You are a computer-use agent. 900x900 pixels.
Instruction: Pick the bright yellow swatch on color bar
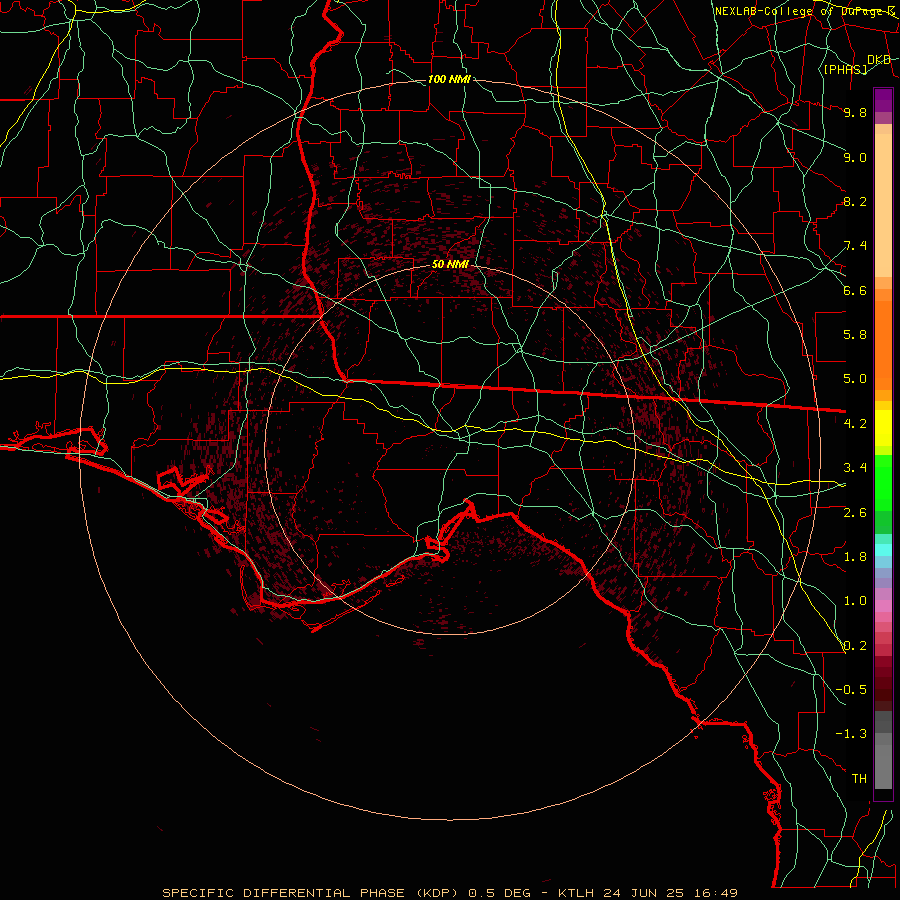click(883, 428)
